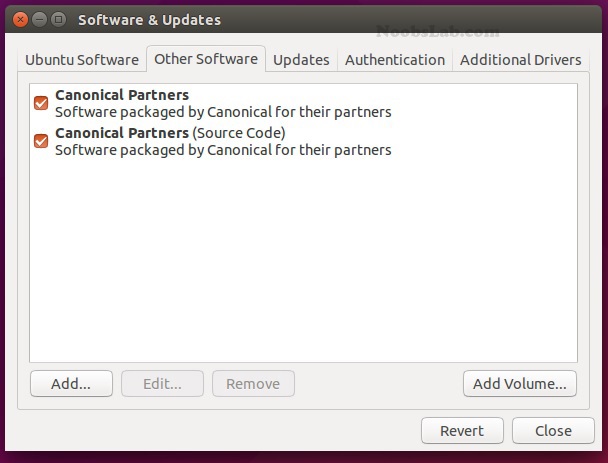Minimize the Software & Updates window
608x463 pixels.
pos(39,19)
